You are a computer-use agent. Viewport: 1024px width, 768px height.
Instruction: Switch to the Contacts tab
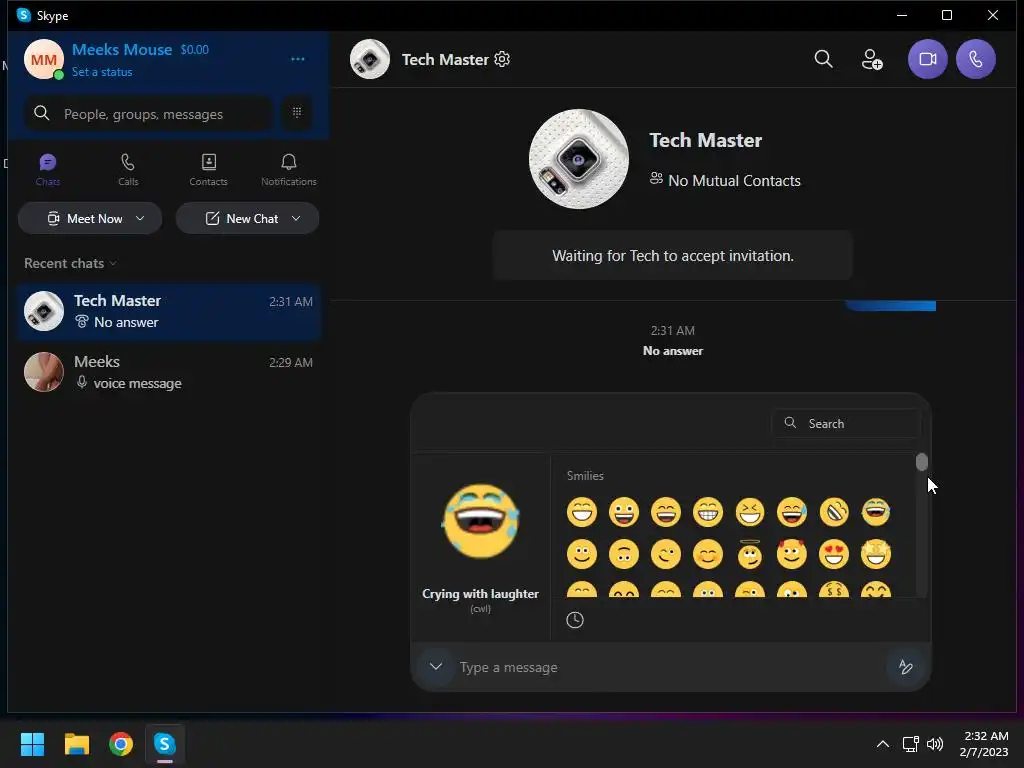208,170
